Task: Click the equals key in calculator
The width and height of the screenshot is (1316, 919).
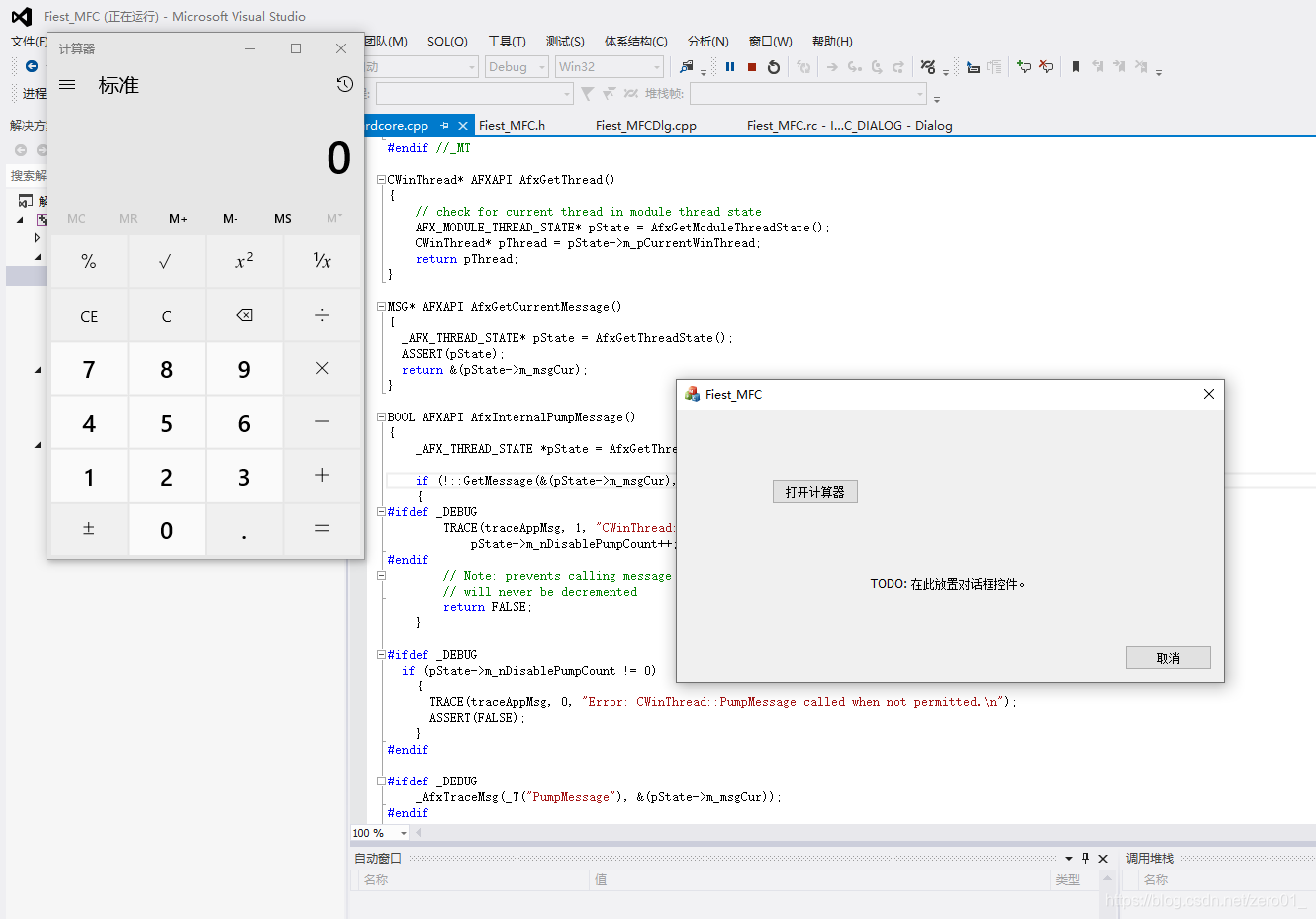Action: pyautogui.click(x=323, y=529)
